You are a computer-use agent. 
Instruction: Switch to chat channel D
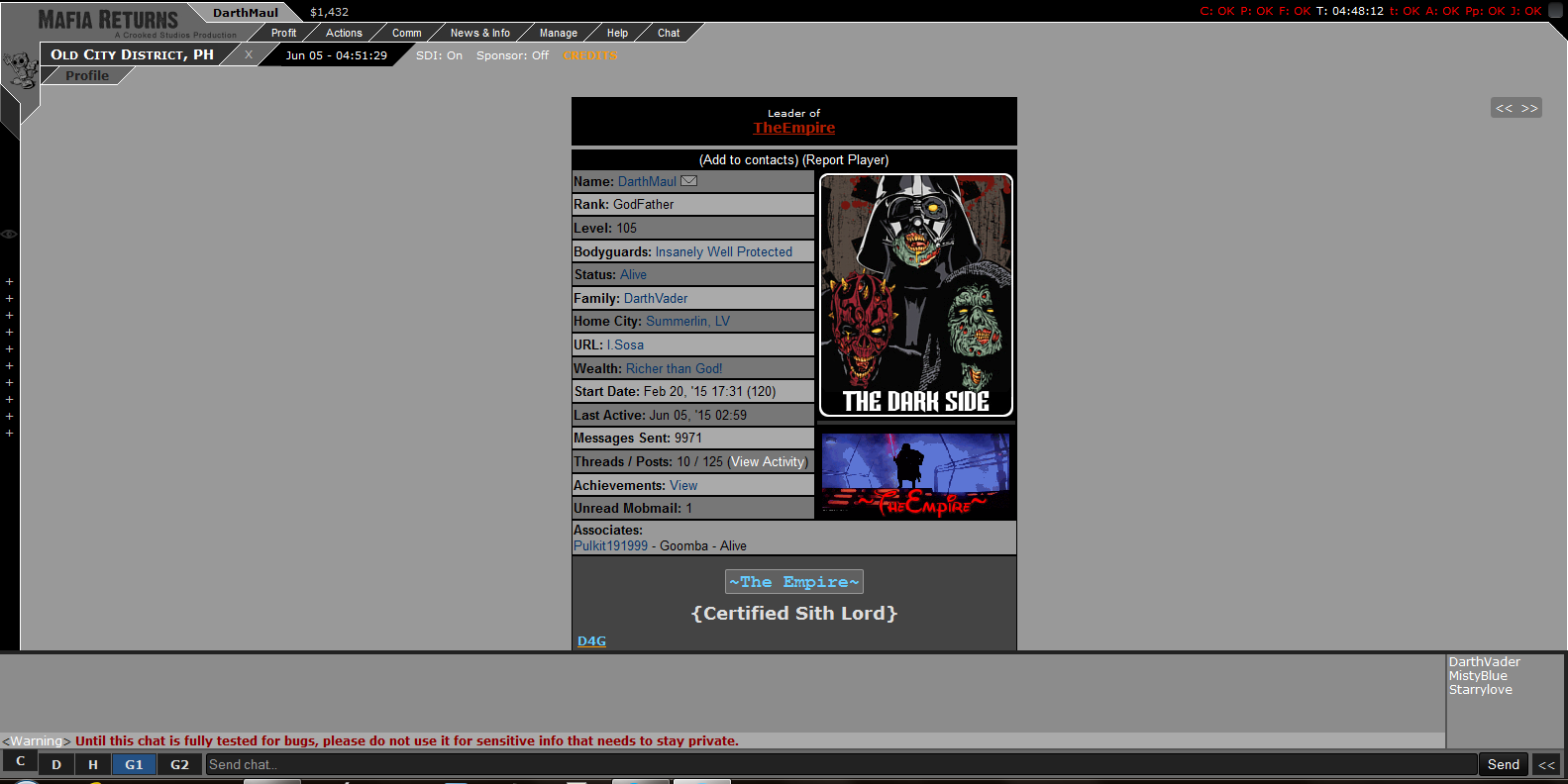click(x=56, y=764)
